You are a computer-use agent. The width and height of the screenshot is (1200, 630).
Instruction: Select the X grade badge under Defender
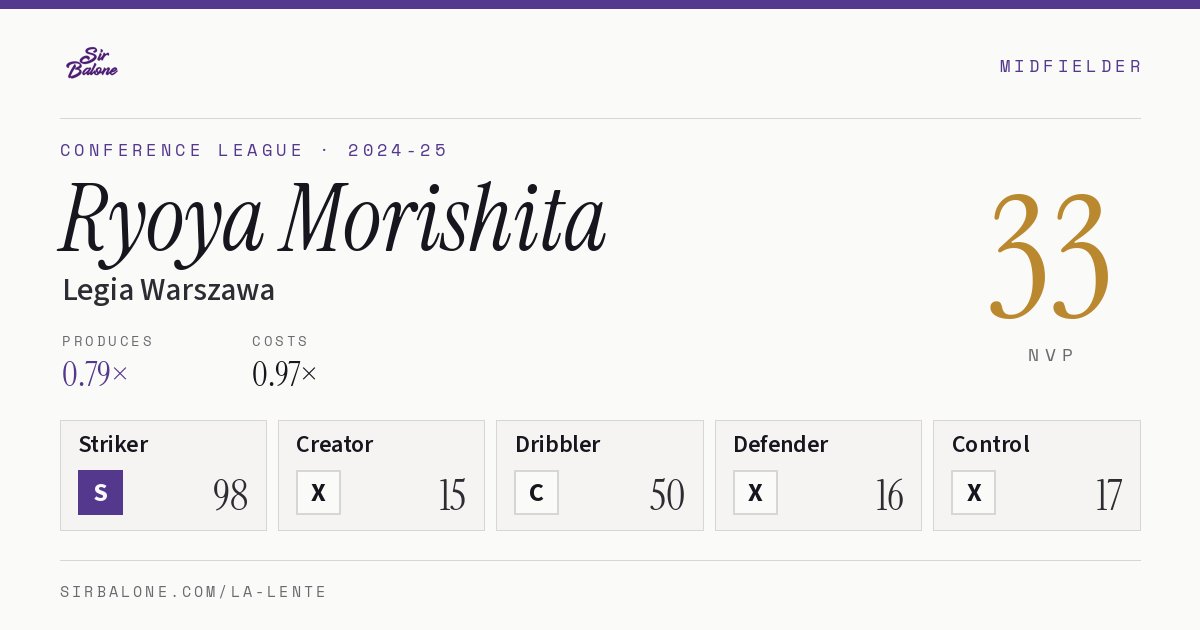point(755,492)
